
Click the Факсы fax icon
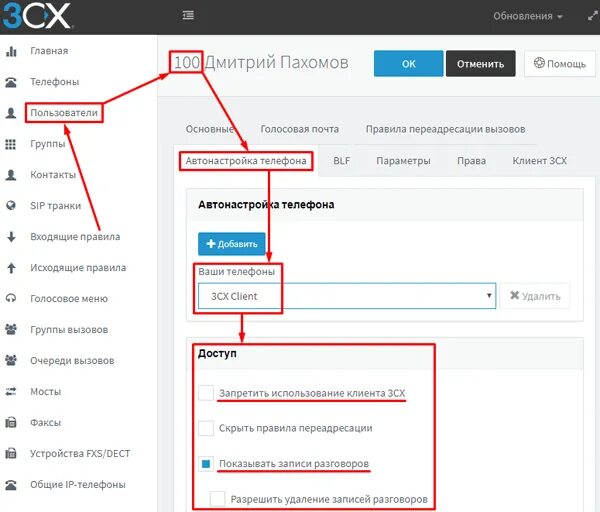coord(11,422)
